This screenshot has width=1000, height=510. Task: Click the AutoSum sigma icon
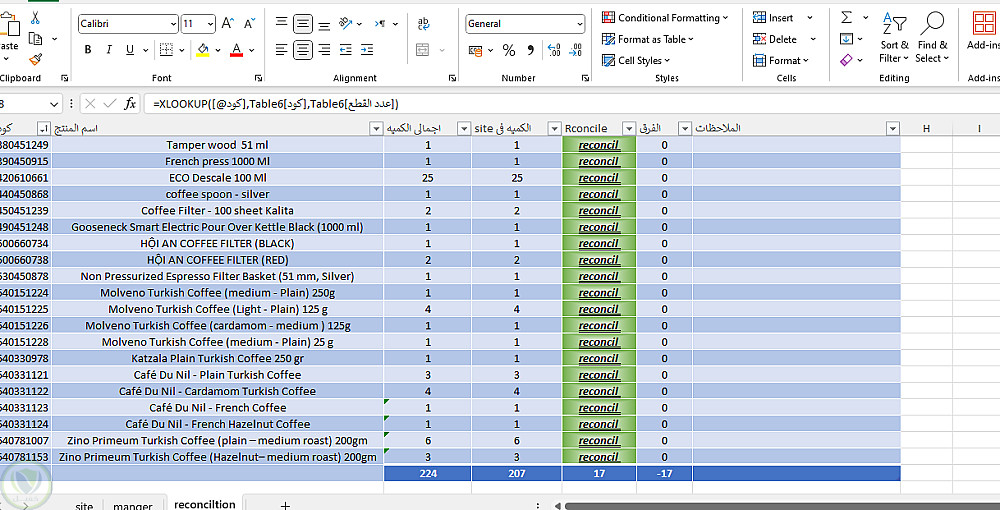[846, 17]
